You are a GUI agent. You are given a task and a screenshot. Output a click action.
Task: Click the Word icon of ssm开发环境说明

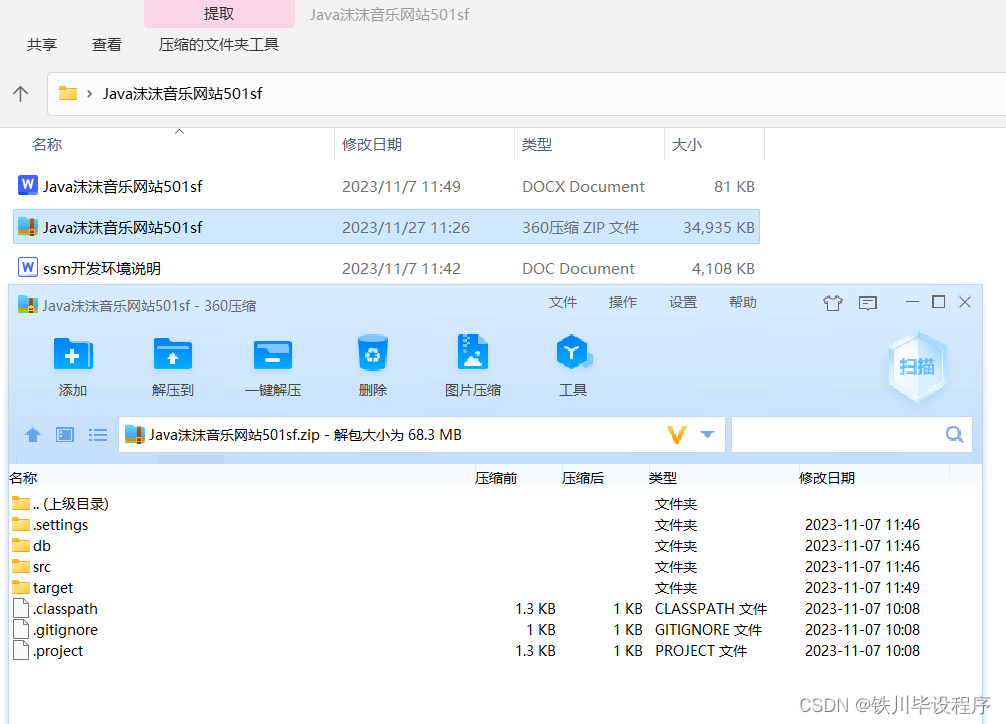tap(28, 267)
